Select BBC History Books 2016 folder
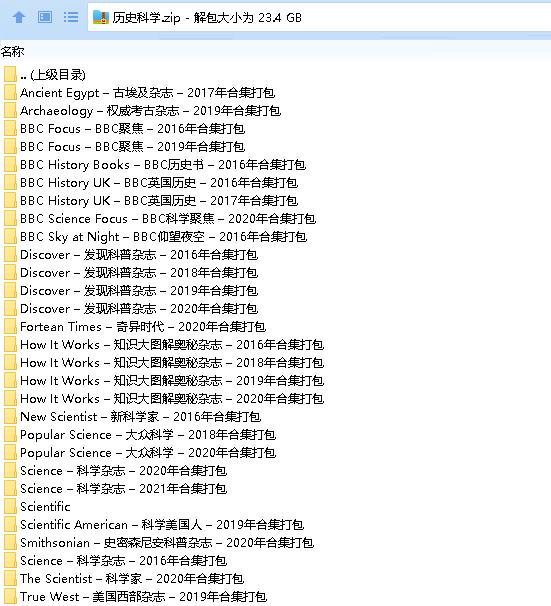The width and height of the screenshot is (551, 606). coord(163,165)
